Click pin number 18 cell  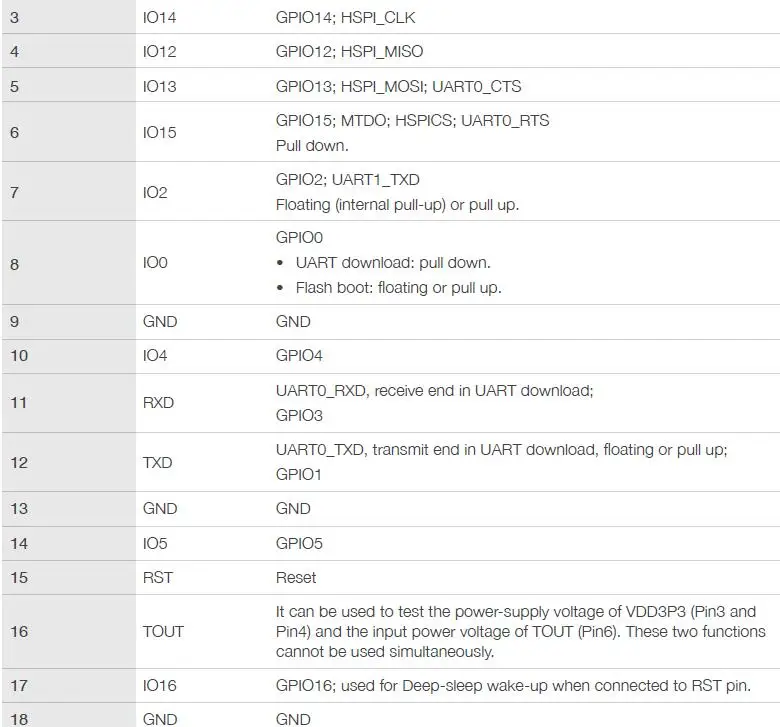pos(69,715)
